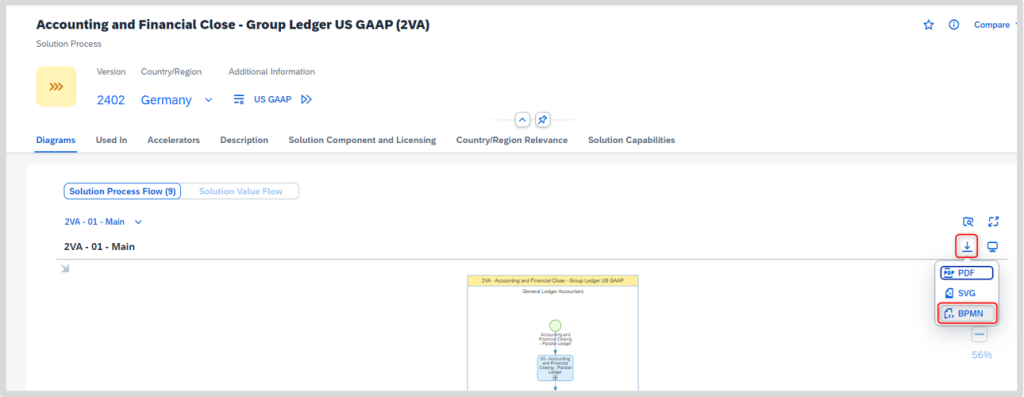This screenshot has width=1024, height=397.
Task: Download diagram as SVG
Action: pos(967,293)
